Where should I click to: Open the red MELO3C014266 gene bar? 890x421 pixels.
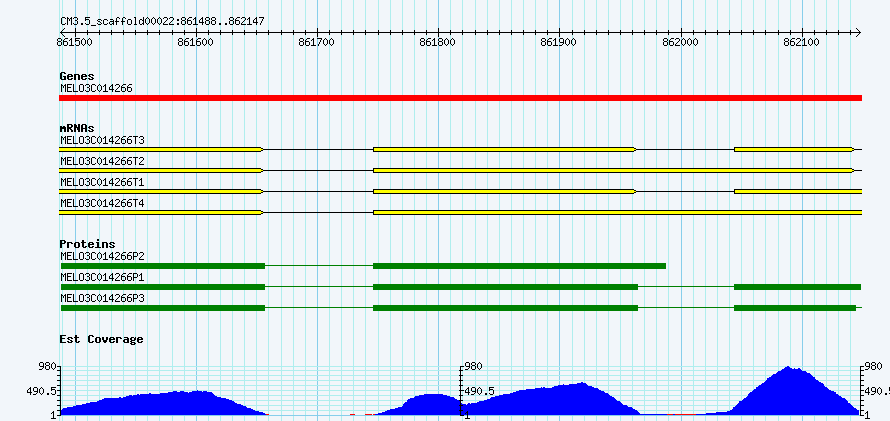pos(460,98)
